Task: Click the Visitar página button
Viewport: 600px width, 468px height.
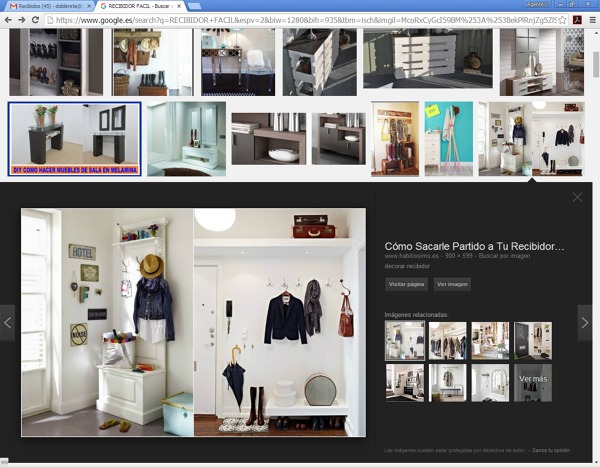Action: tap(406, 284)
